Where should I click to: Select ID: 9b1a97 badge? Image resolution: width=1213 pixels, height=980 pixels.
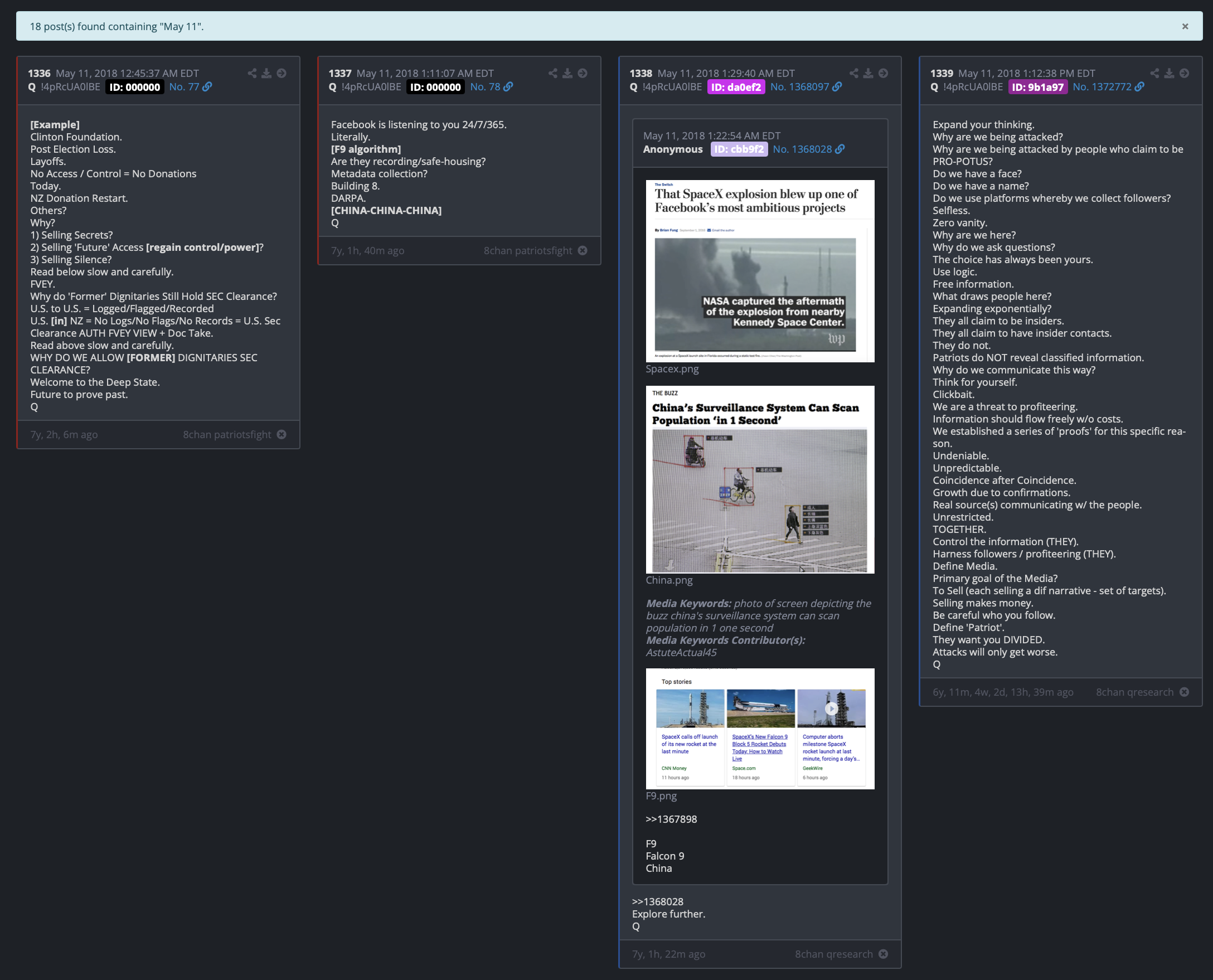tap(1037, 88)
